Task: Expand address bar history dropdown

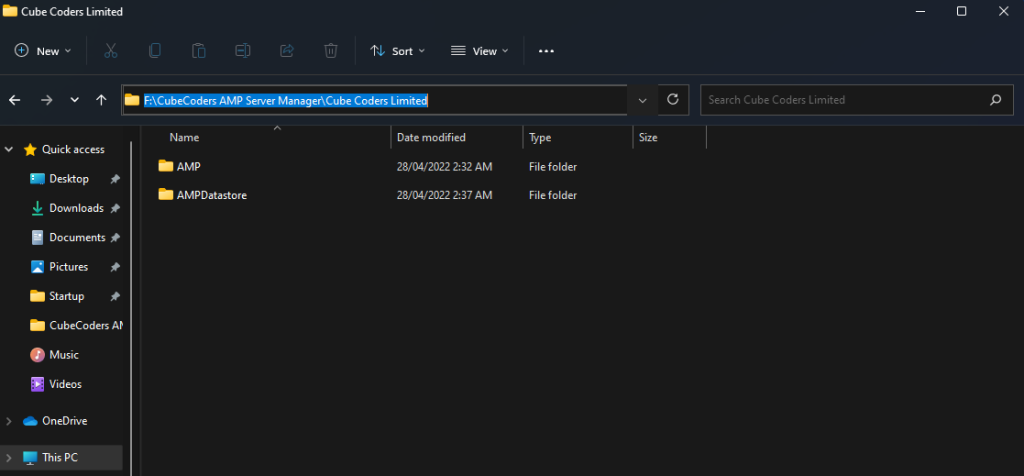Action: [643, 100]
